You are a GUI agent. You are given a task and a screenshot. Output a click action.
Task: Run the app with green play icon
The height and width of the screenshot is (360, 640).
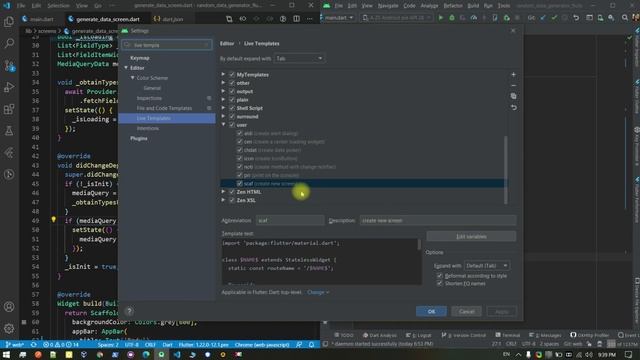440,18
